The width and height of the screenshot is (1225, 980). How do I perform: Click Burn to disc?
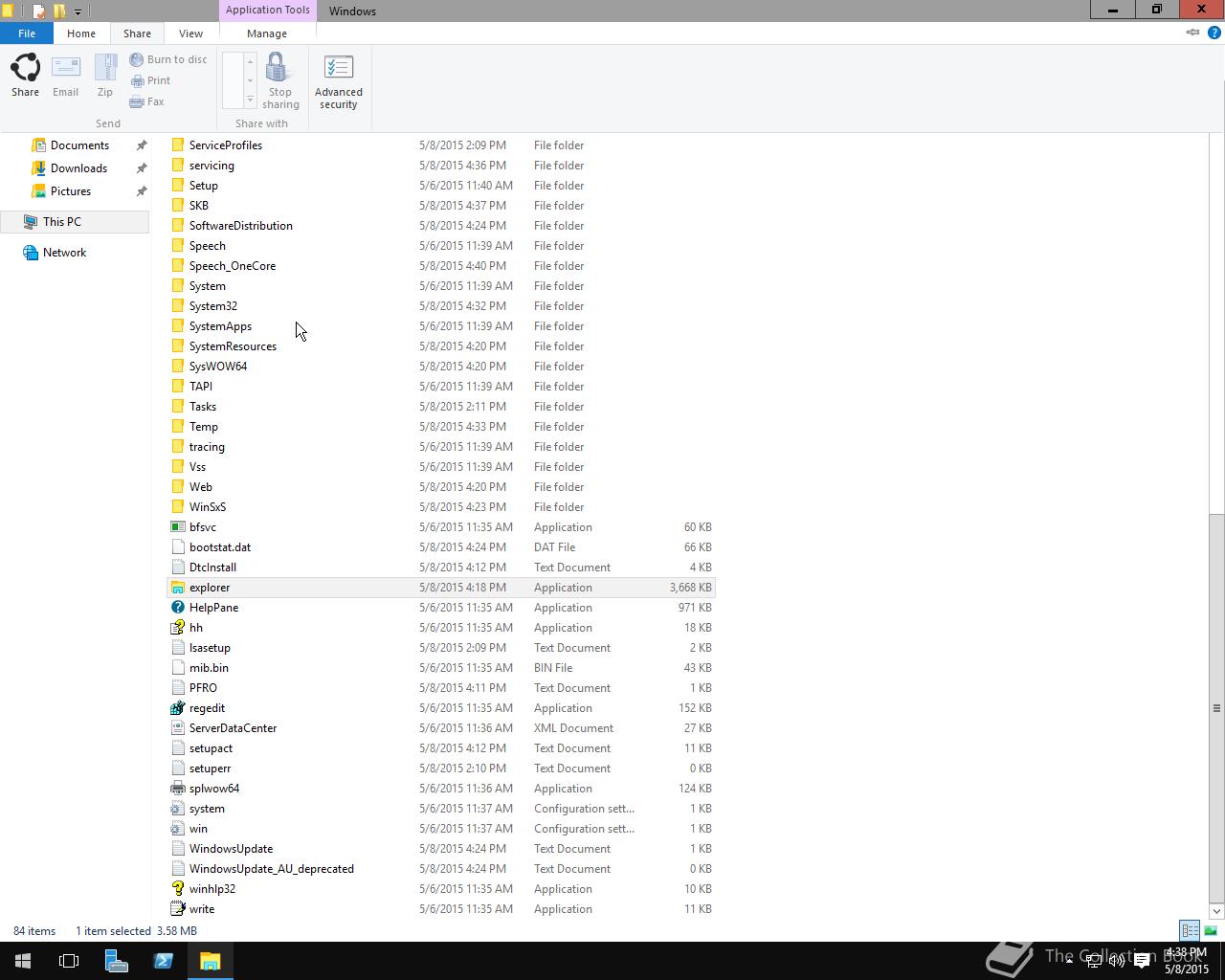[x=168, y=59]
